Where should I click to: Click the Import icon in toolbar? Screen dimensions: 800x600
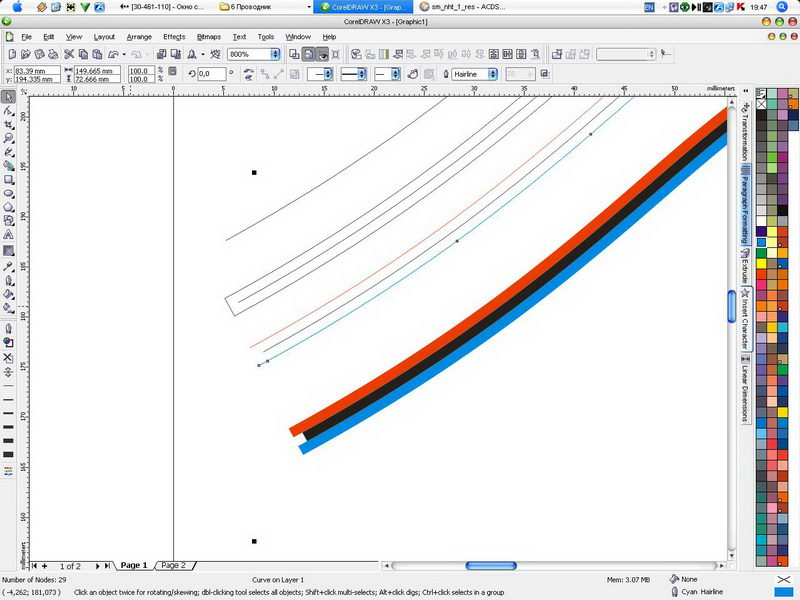[x=162, y=54]
